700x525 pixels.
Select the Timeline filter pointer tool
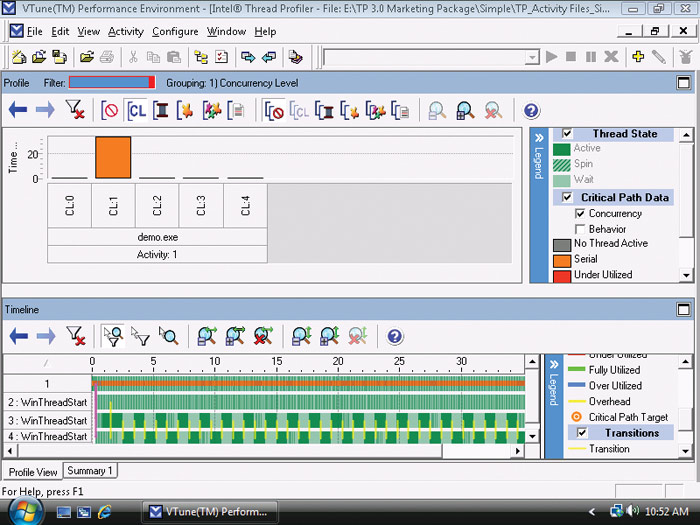140,336
